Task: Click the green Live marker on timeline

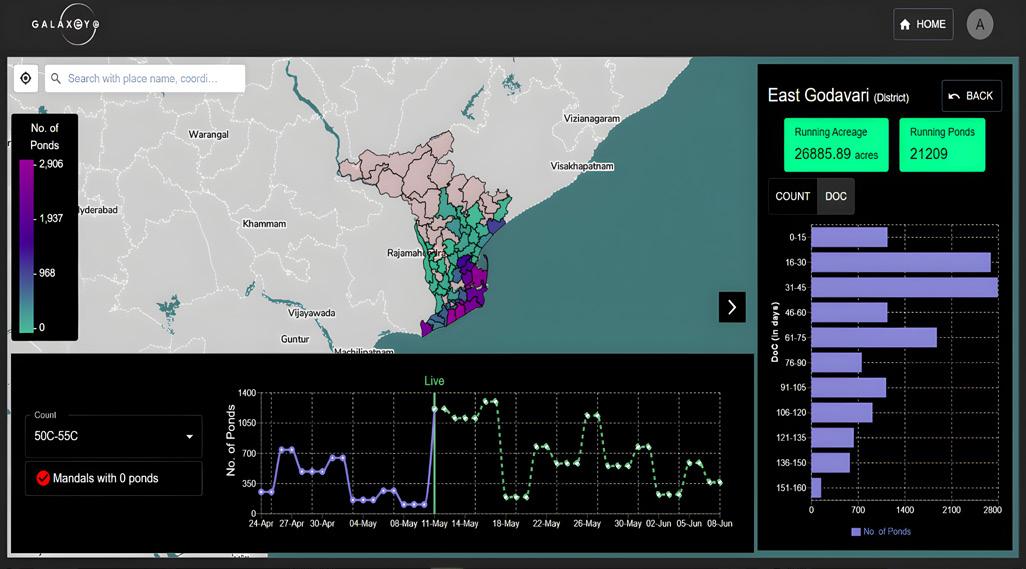Action: [434, 381]
